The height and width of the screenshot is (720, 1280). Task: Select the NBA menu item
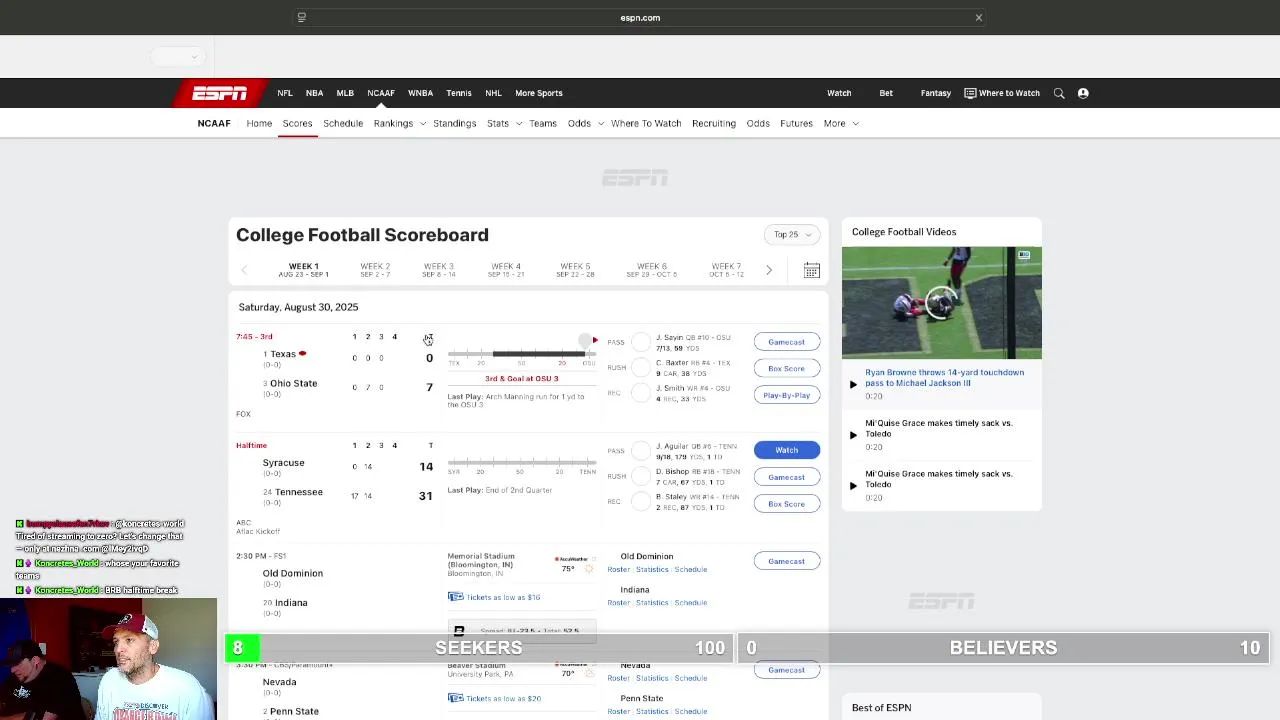(314, 93)
